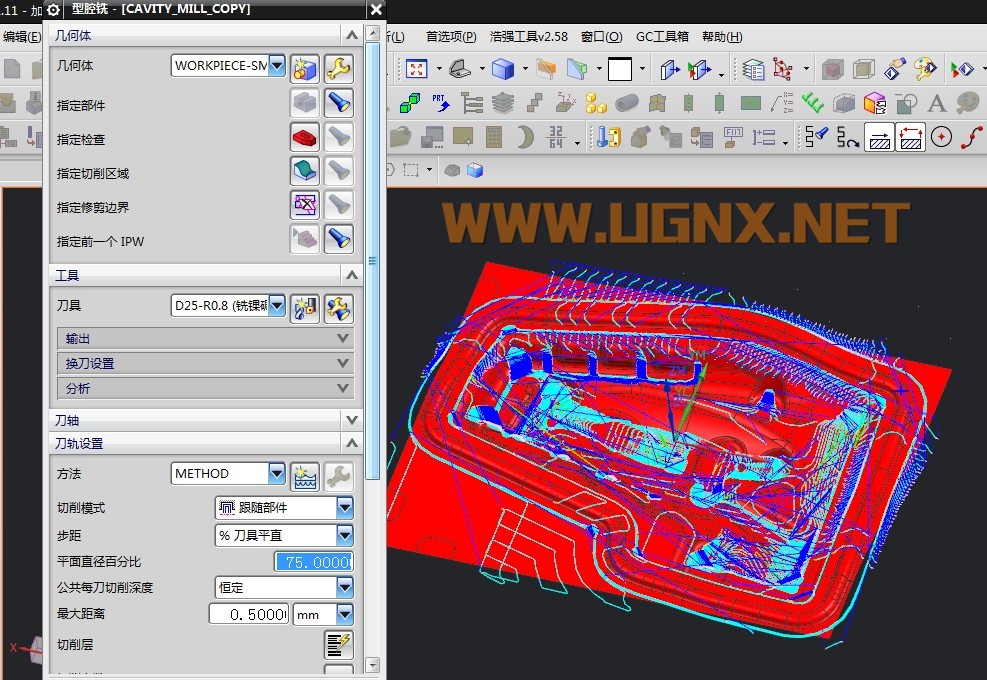
Task: Open the 编辑(E) menu
Action: tap(22, 37)
